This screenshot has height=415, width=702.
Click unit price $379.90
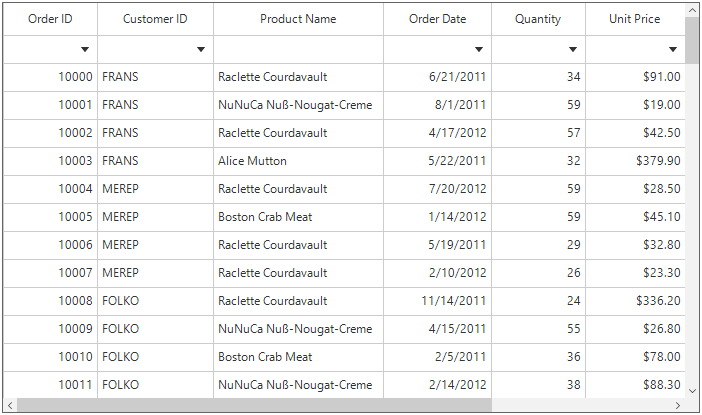[x=635, y=161]
